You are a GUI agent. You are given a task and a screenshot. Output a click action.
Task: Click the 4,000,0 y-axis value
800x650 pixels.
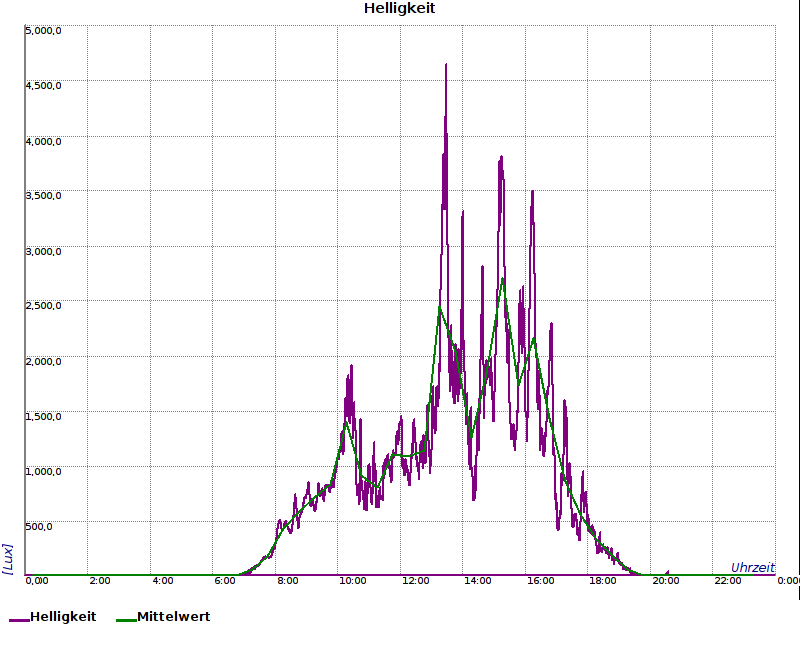coord(43,141)
